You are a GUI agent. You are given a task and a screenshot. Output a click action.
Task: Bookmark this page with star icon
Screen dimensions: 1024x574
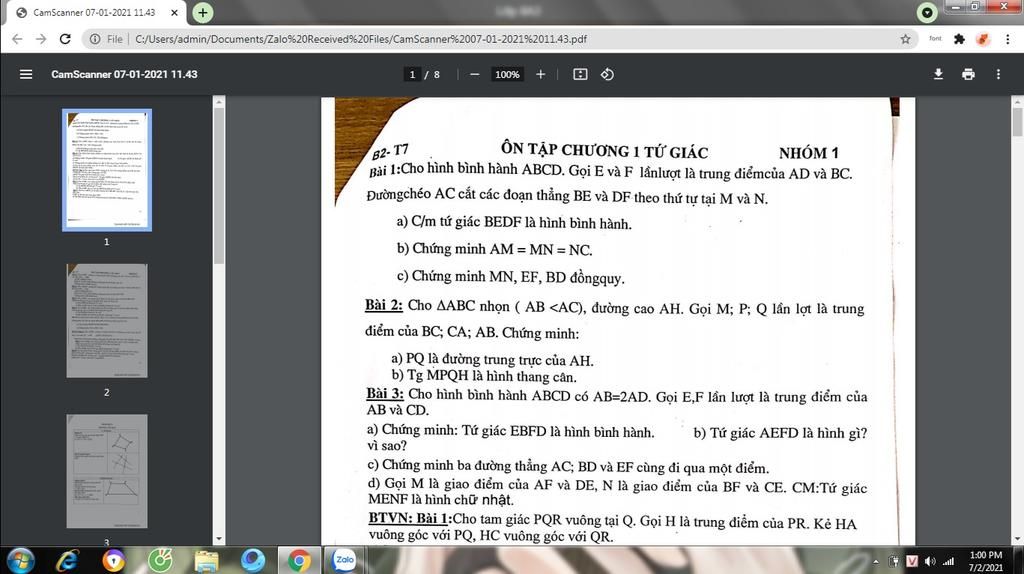click(x=905, y=39)
